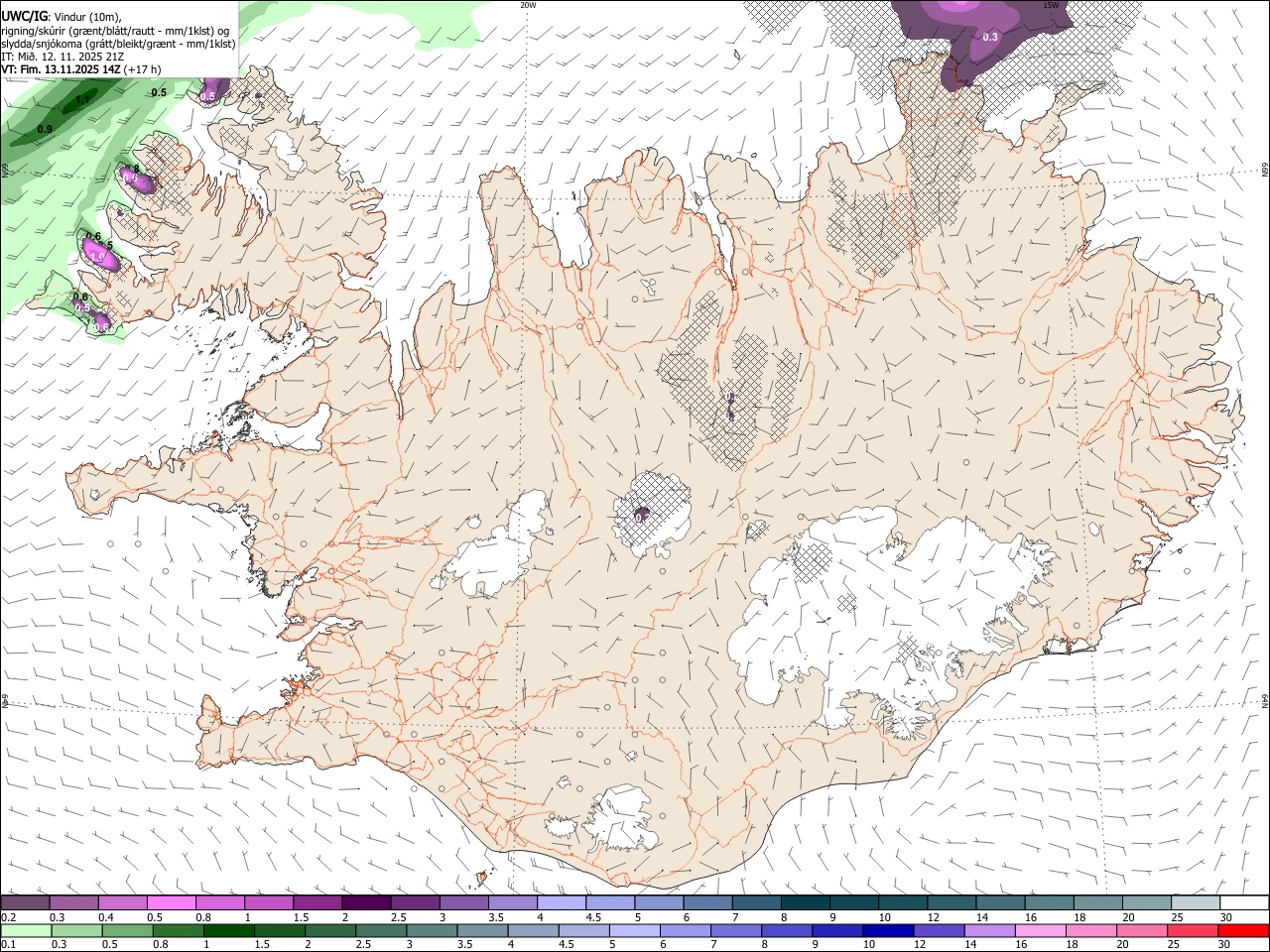
Task: Pick the bright red 30 swatch in the rain scale
Action: coord(1243,931)
